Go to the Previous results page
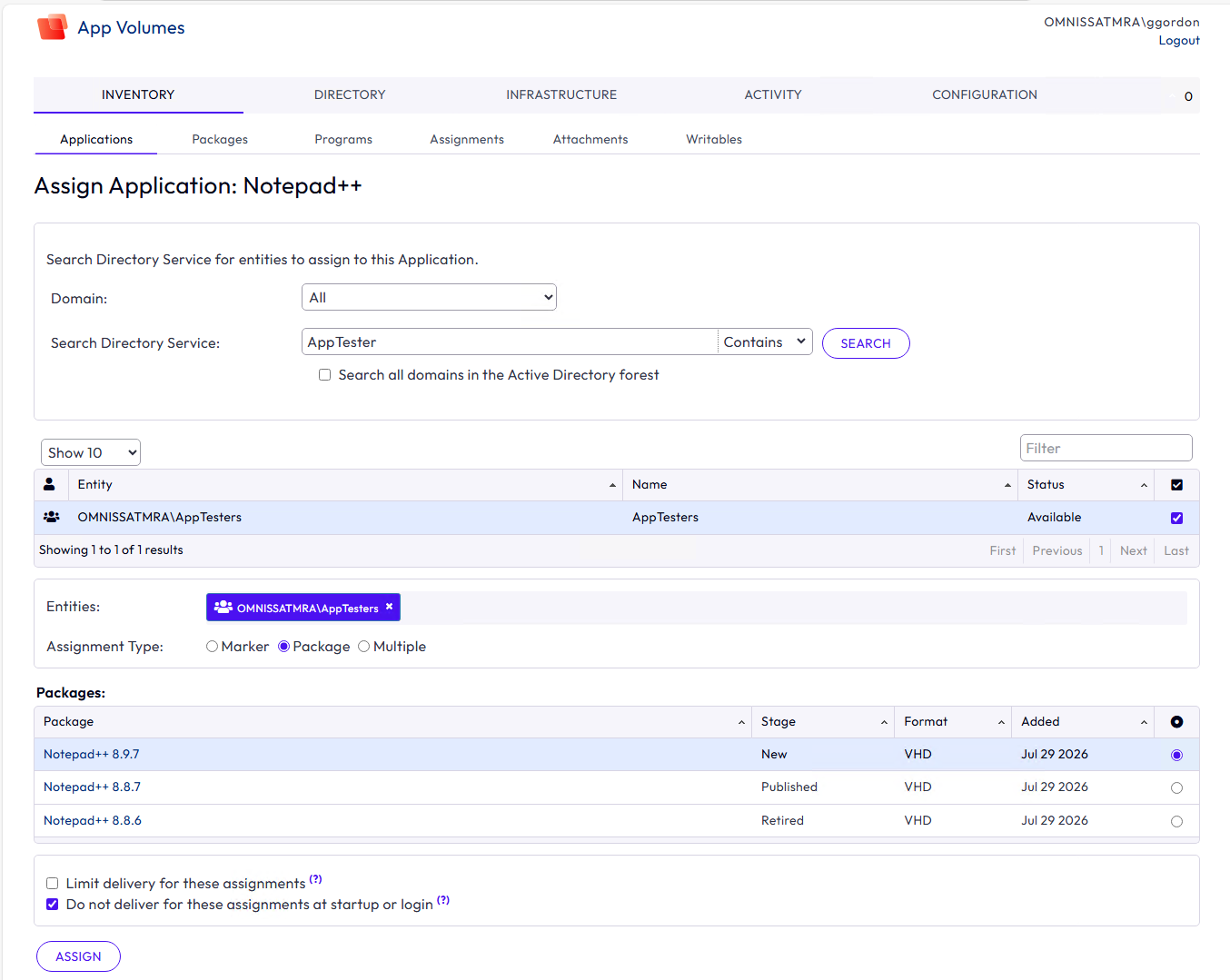Viewport: 1230px width, 980px height. click(x=1057, y=550)
